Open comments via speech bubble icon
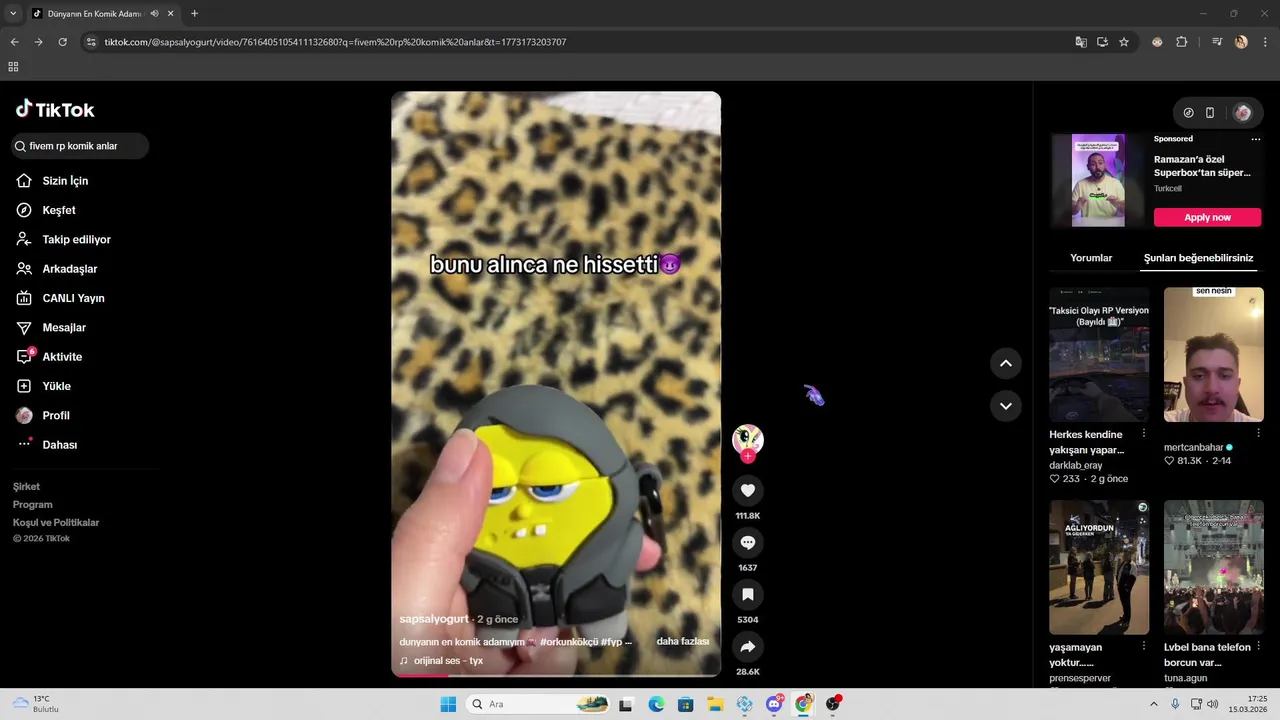This screenshot has width=1280, height=720. pyautogui.click(x=747, y=542)
